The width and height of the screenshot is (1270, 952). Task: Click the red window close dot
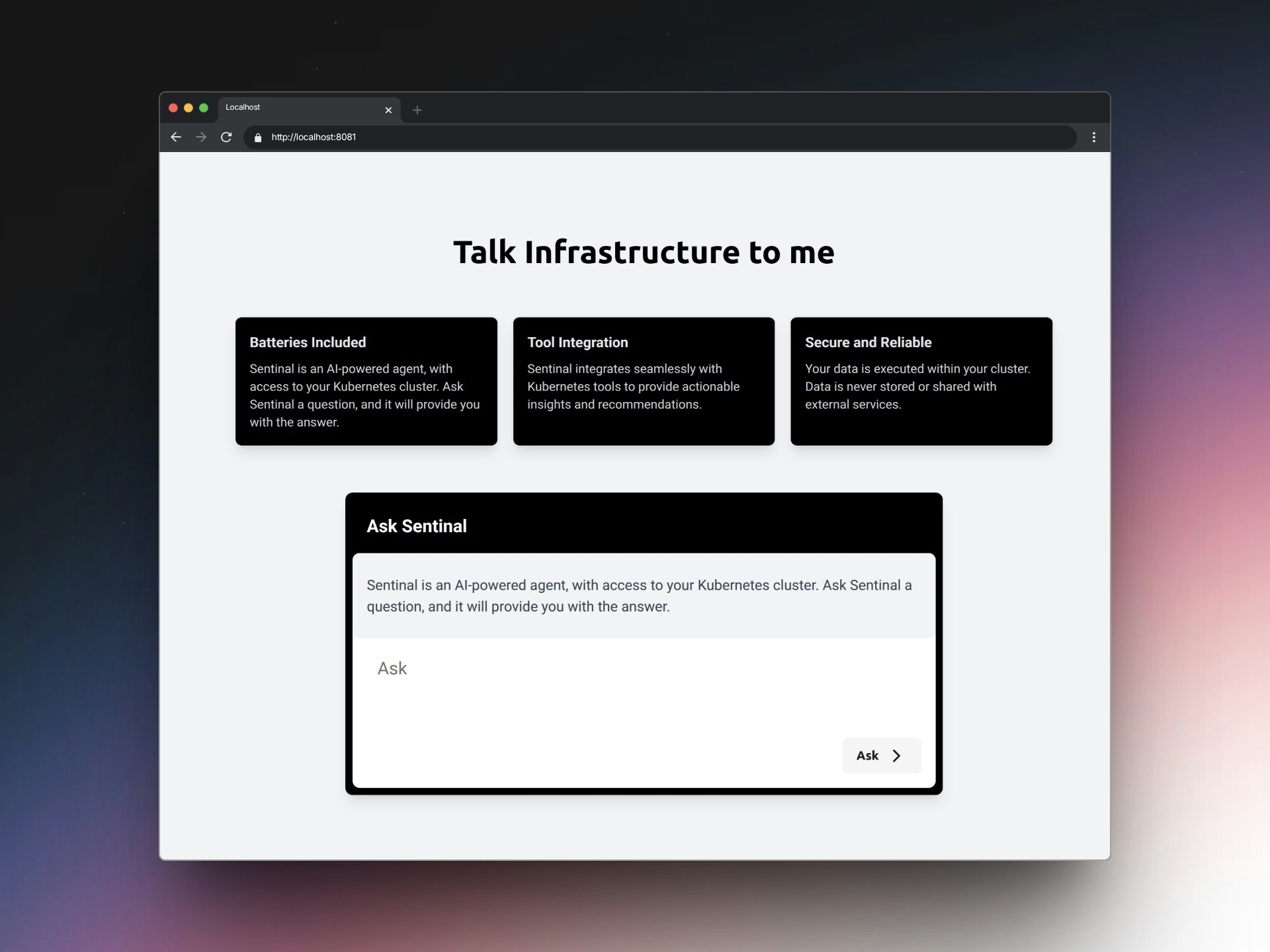point(173,108)
